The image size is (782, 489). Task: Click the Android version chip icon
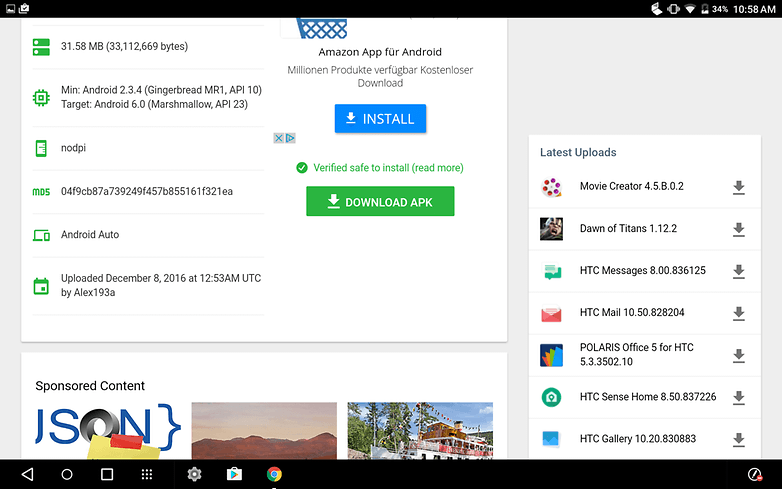pyautogui.click(x=41, y=97)
